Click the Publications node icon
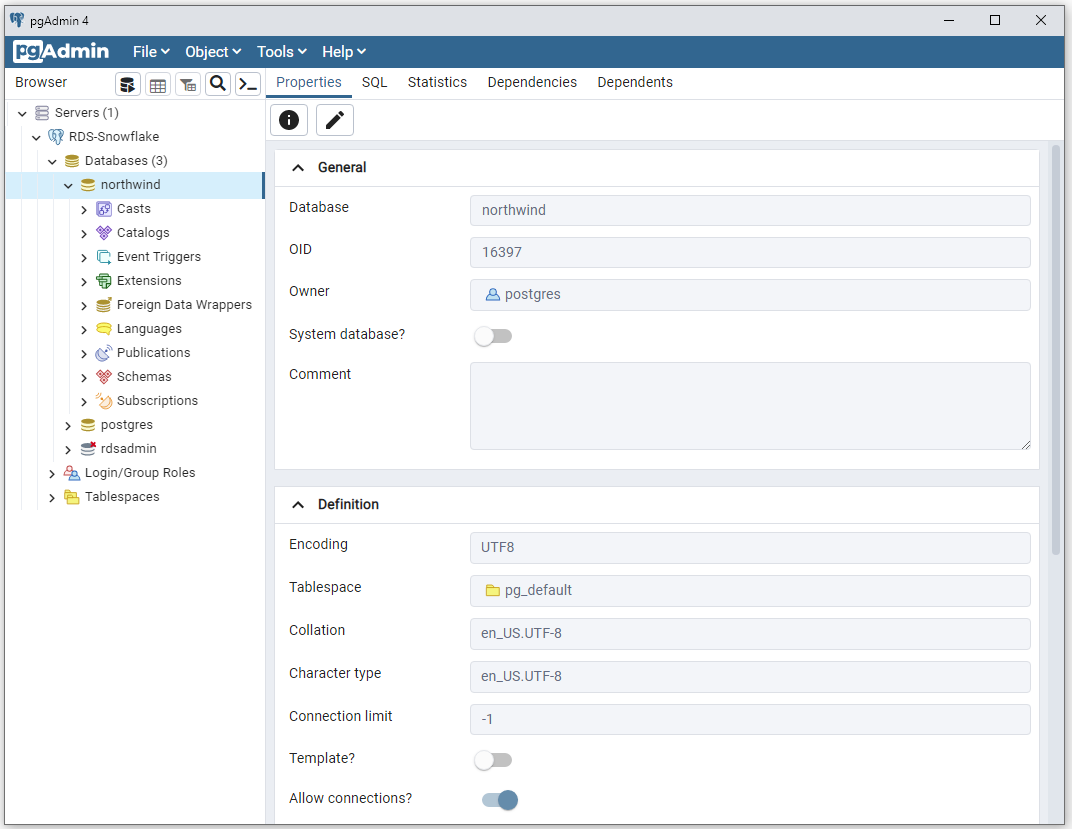 tap(104, 353)
